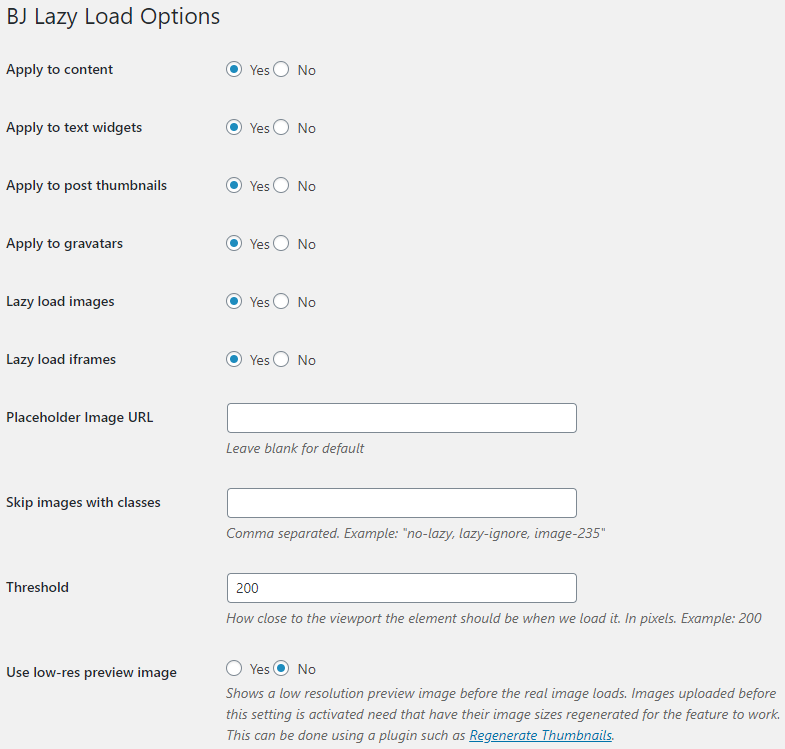Image resolution: width=785 pixels, height=749 pixels.
Task: Click the Placeholder Image URL label
Action: tap(80, 418)
